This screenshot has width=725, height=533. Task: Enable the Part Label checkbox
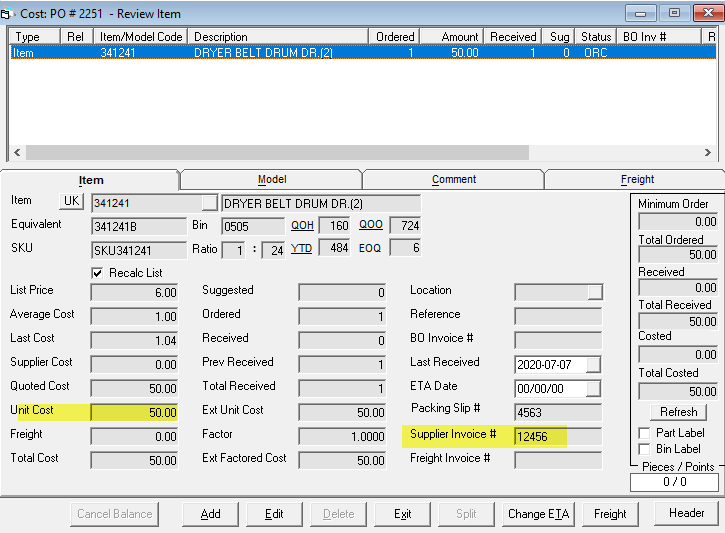coord(644,433)
